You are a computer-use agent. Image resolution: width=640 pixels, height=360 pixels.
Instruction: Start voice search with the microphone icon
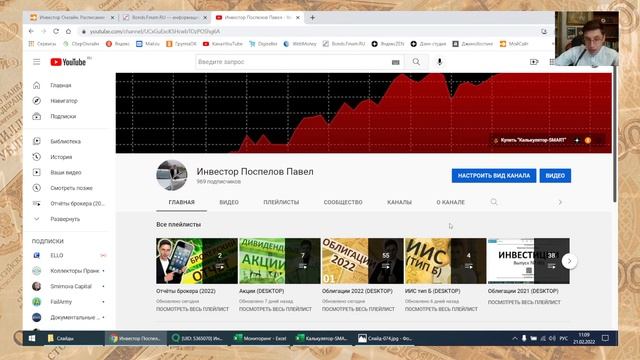pyautogui.click(x=439, y=62)
